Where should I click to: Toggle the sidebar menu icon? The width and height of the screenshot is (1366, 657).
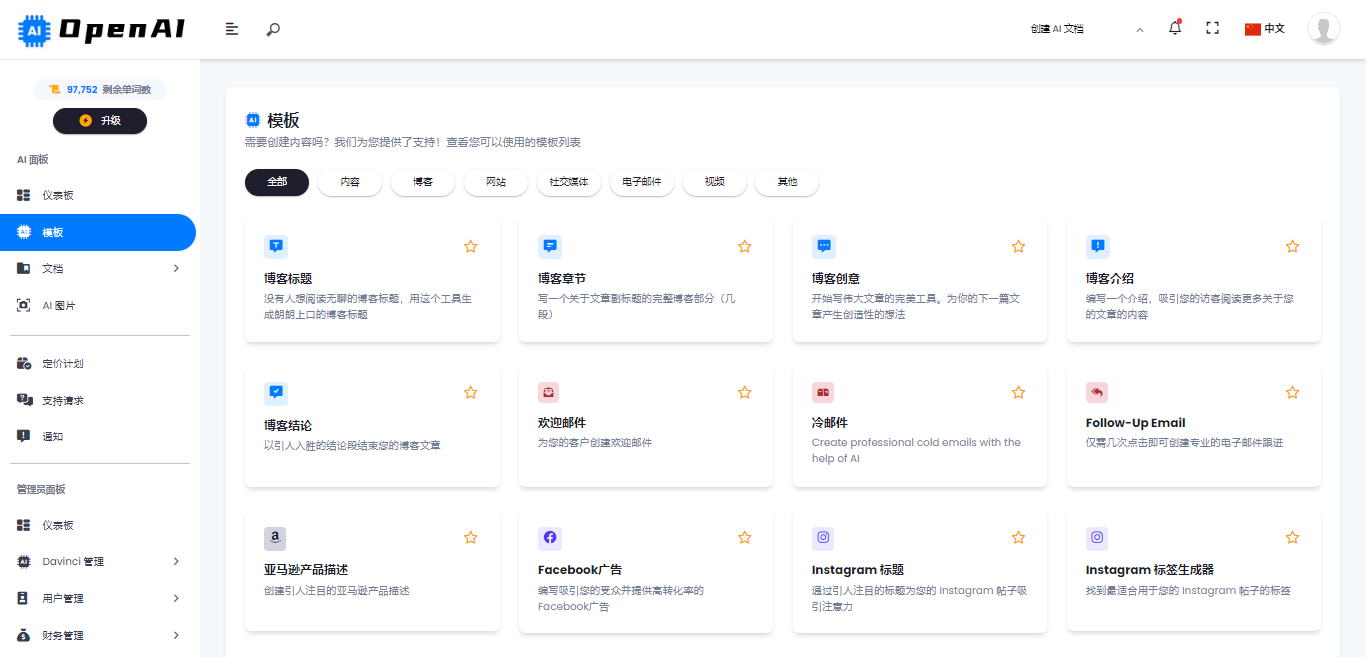click(x=232, y=29)
